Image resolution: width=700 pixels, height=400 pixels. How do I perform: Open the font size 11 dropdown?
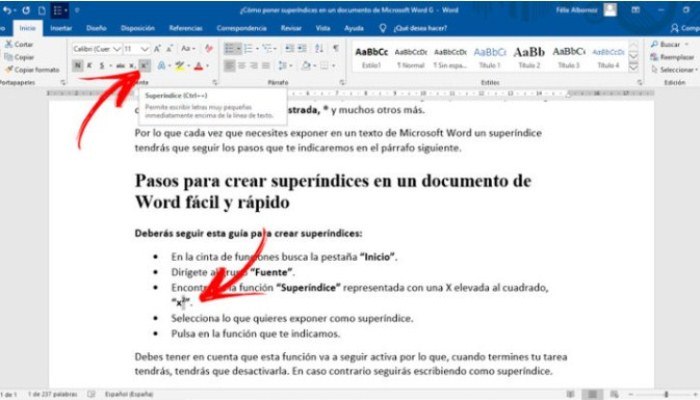click(x=145, y=49)
